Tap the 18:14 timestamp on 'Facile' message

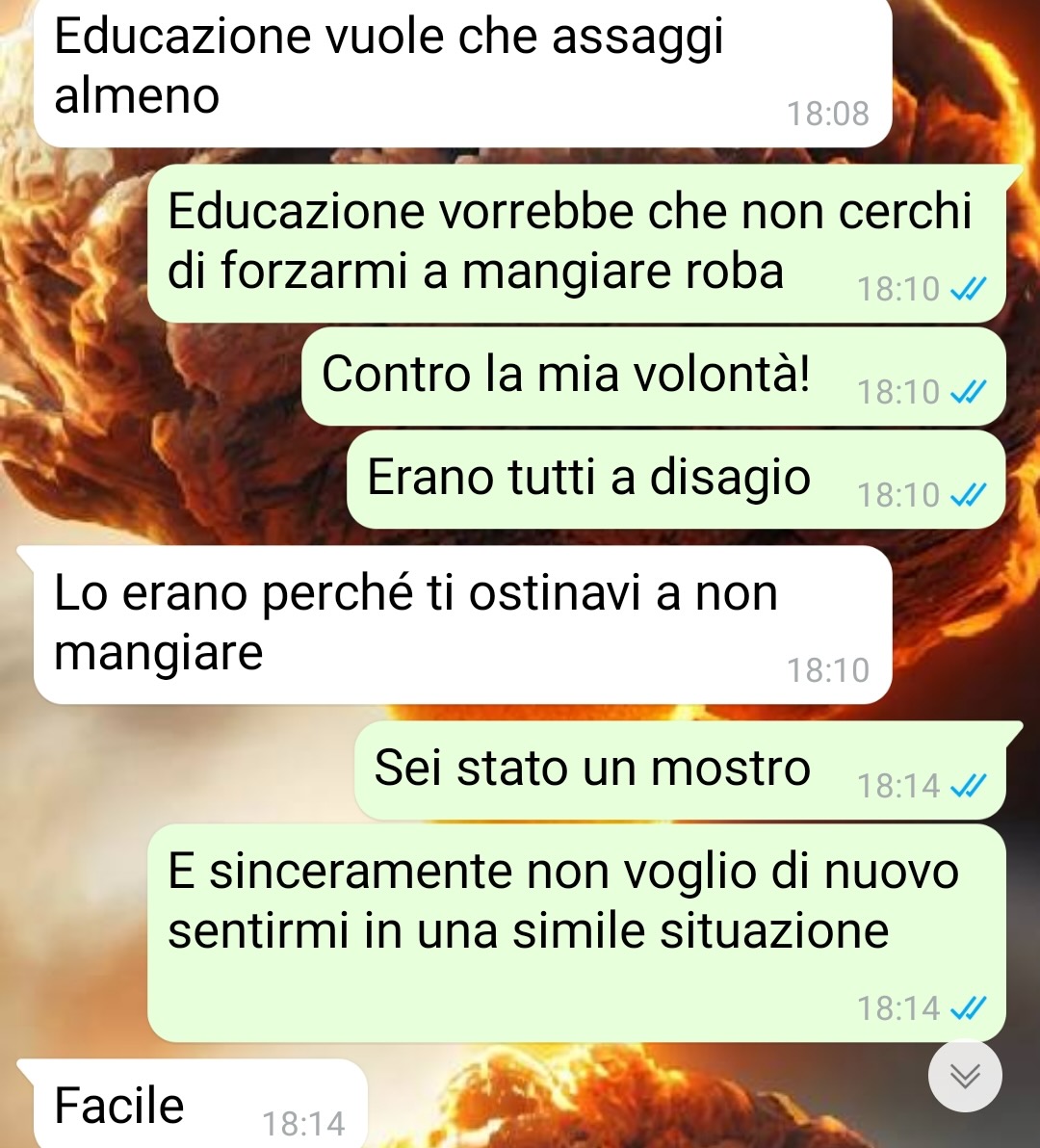click(303, 1124)
